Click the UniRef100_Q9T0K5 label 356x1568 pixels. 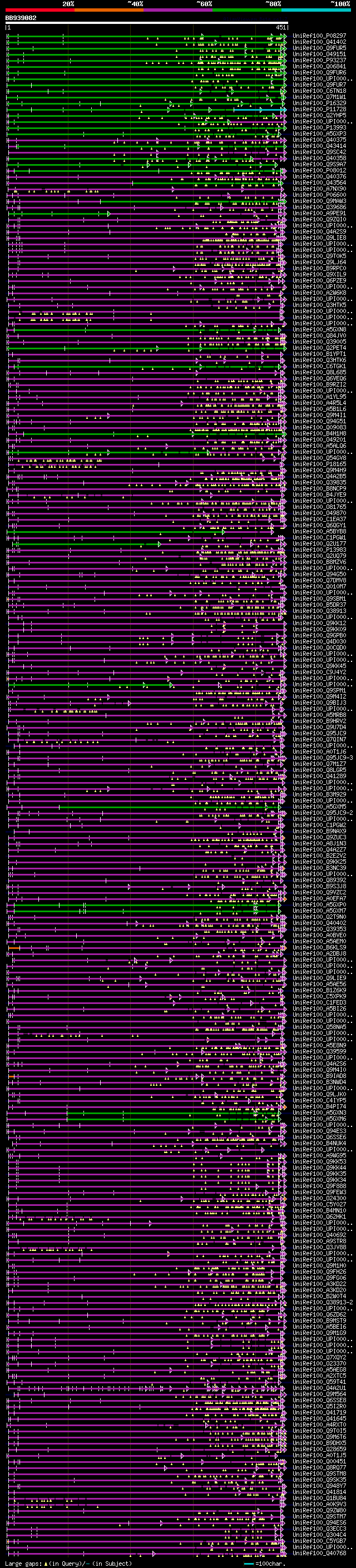point(319,256)
